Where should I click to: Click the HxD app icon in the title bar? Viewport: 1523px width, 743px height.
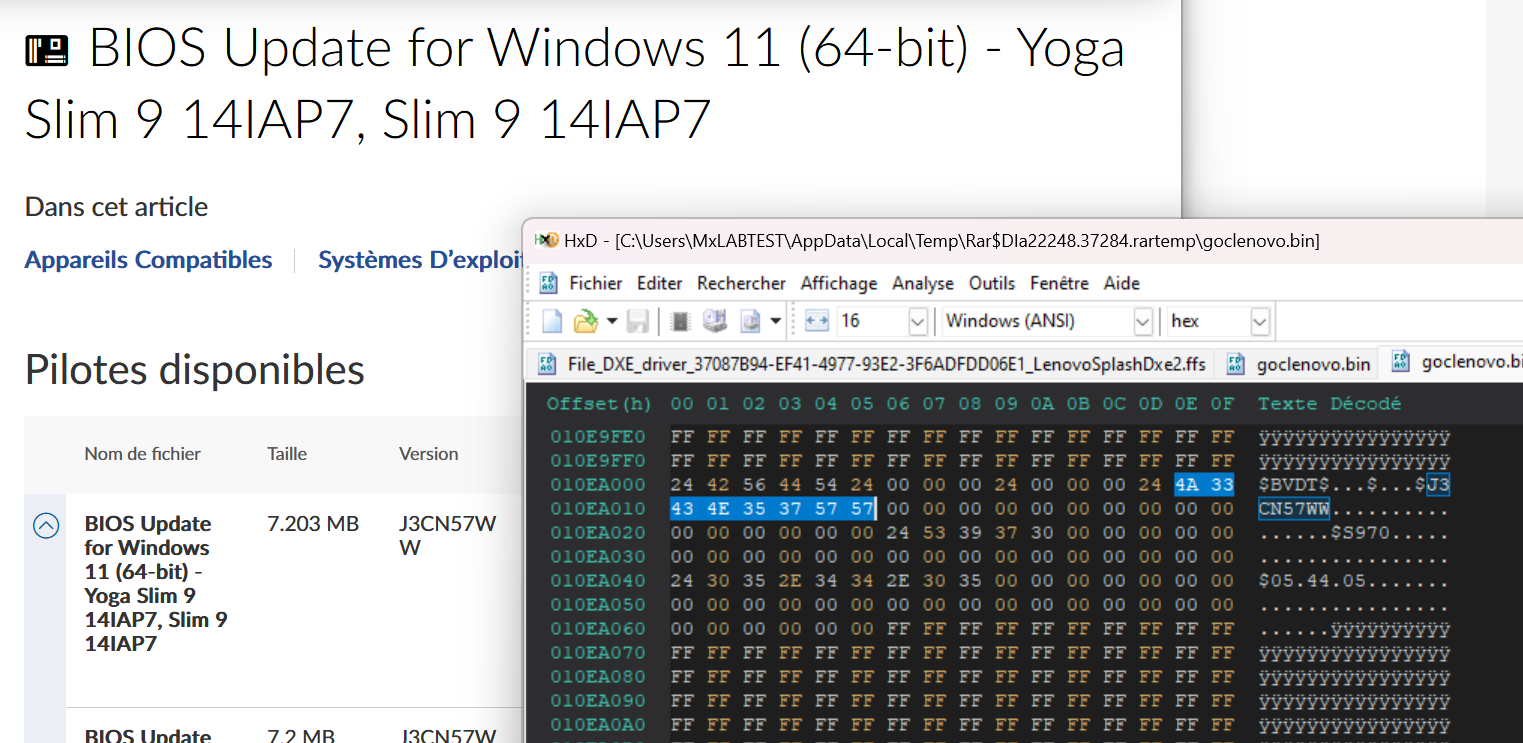pos(546,240)
